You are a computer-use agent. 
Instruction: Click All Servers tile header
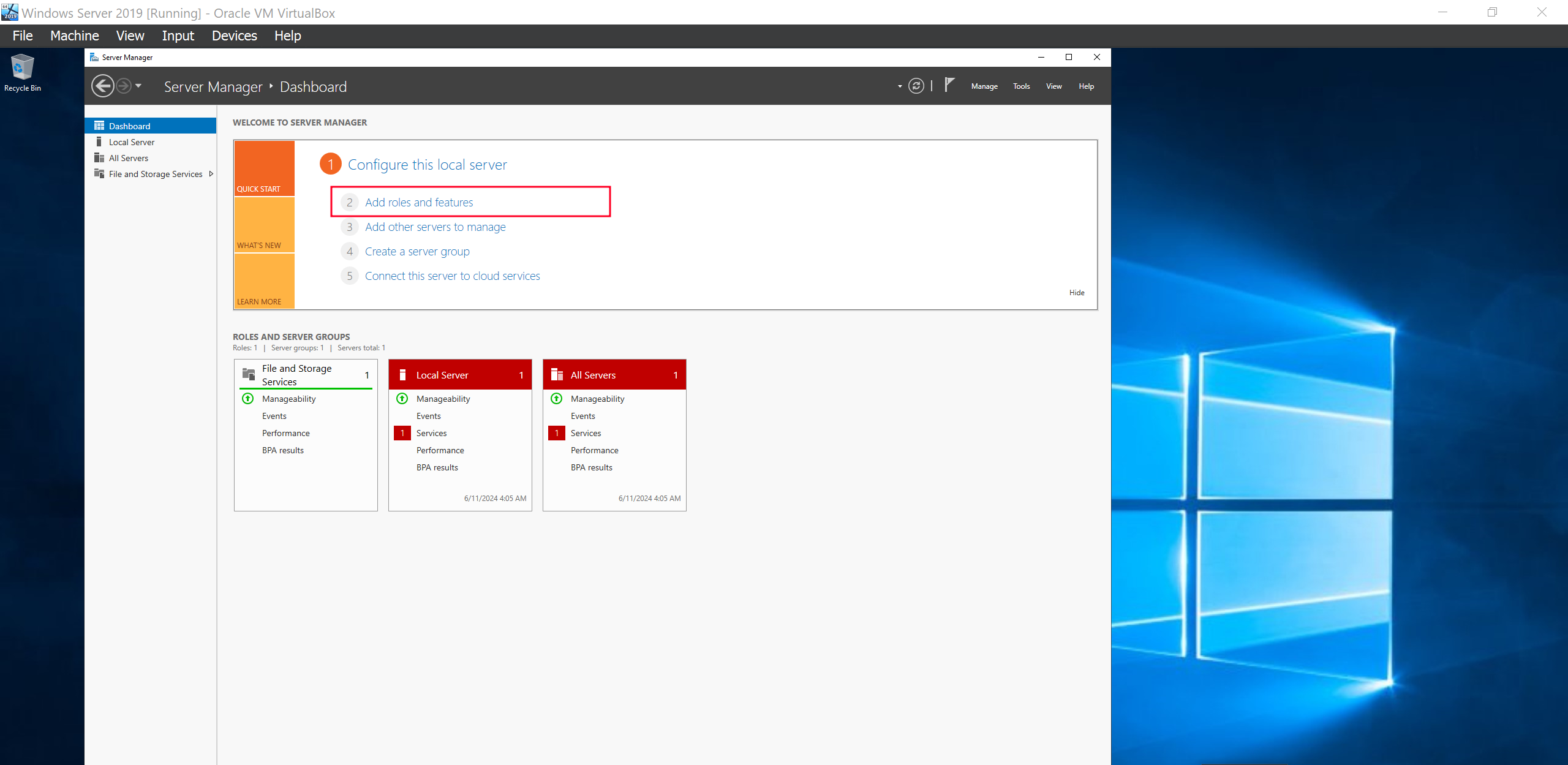point(614,375)
